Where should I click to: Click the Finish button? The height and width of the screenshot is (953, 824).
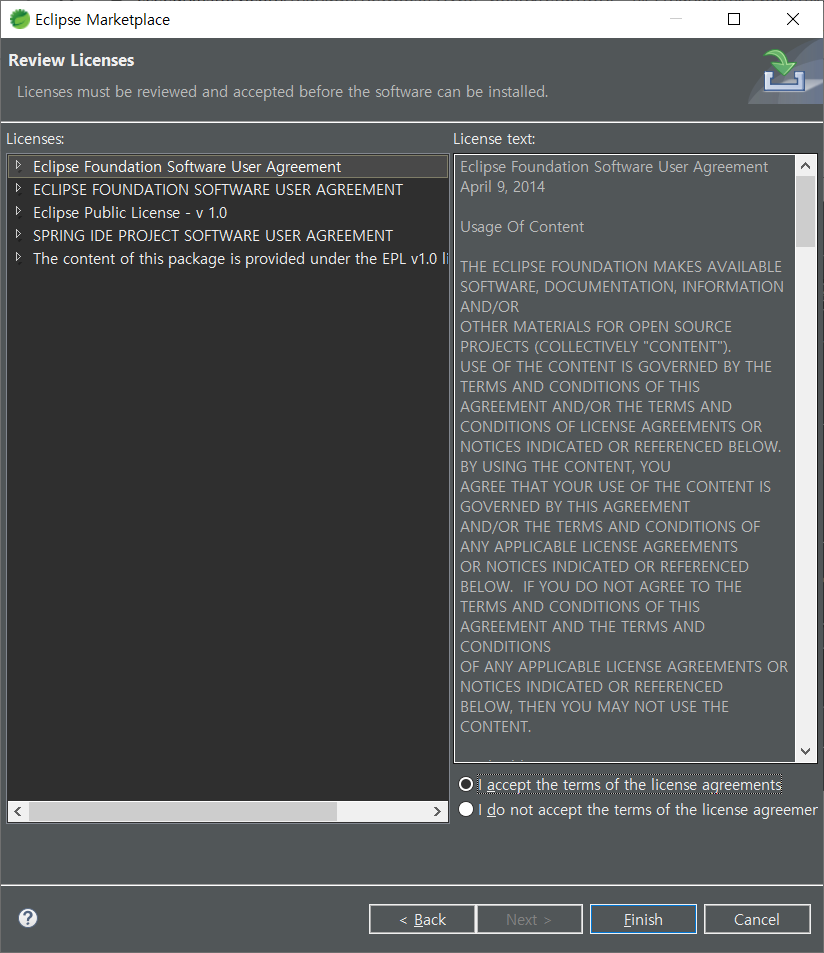[643, 919]
